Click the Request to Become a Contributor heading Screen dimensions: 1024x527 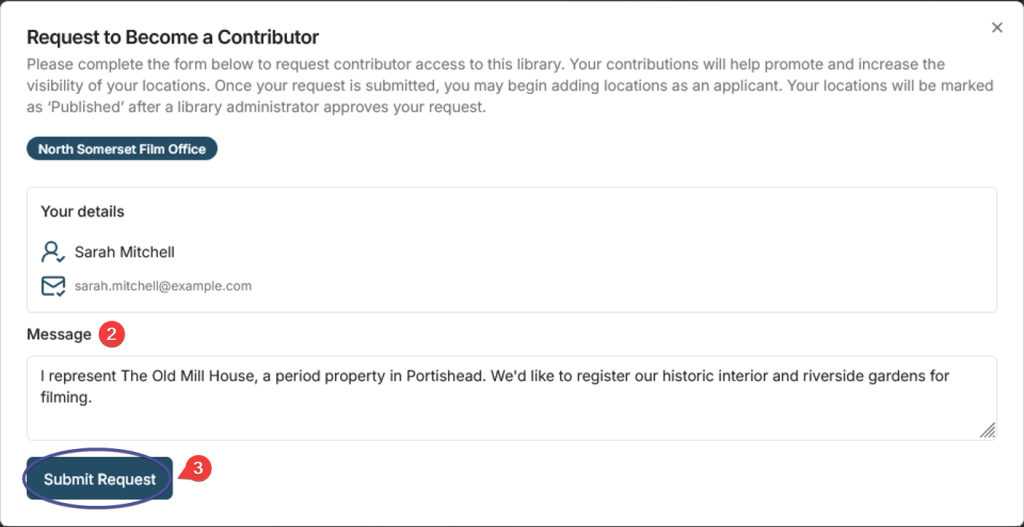(172, 38)
